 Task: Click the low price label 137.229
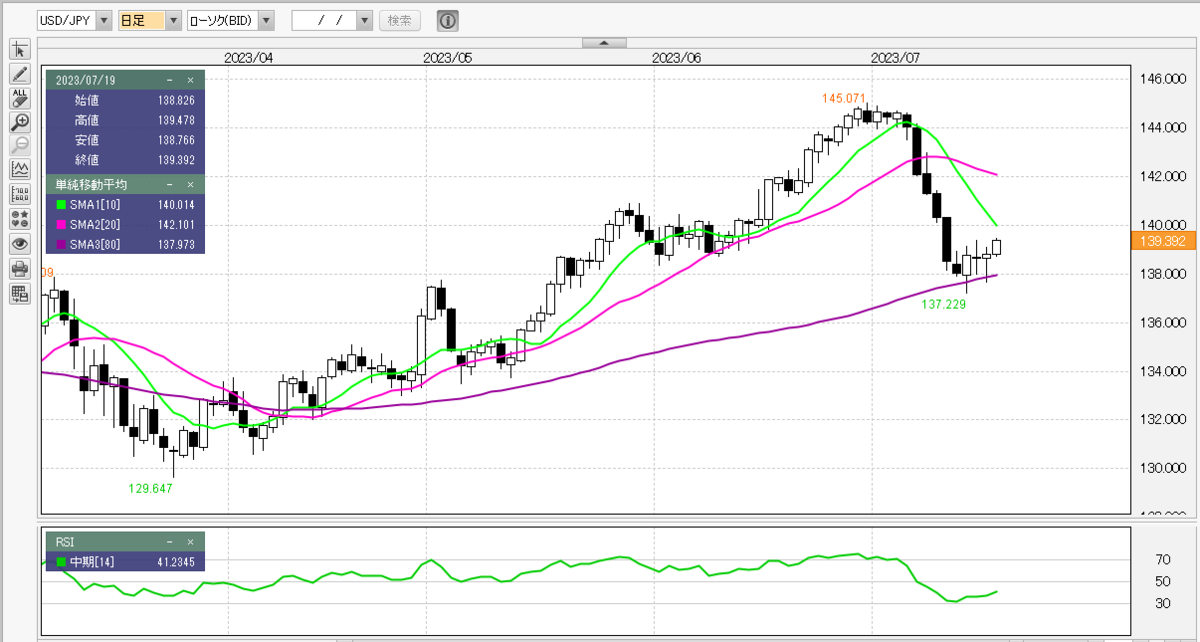(944, 304)
